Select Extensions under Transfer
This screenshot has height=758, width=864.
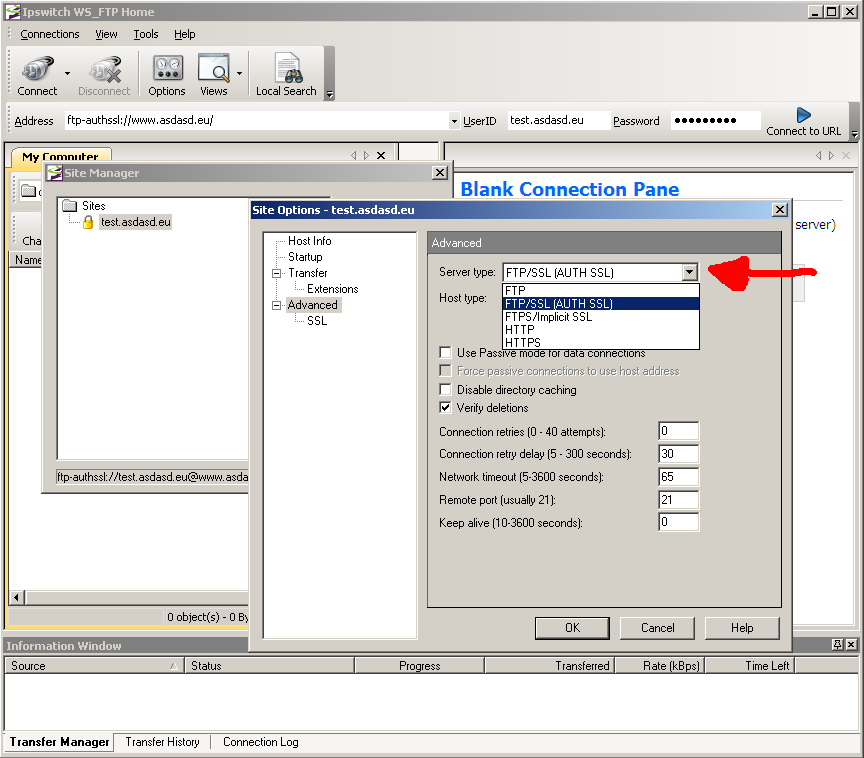click(x=333, y=289)
